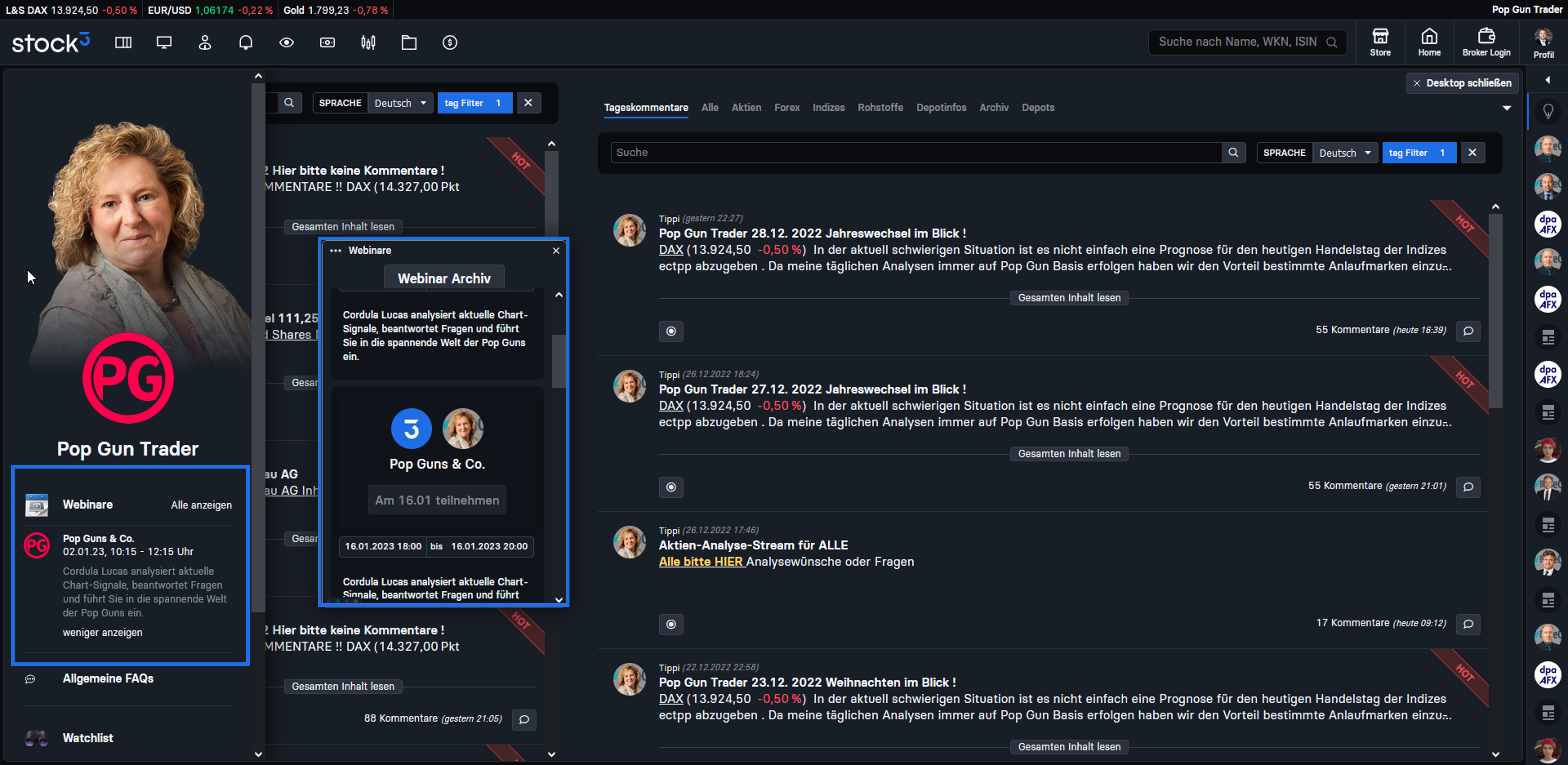This screenshot has height=765, width=1568.
Task: Open Deutsch language dropdown in left feed
Action: (400, 103)
